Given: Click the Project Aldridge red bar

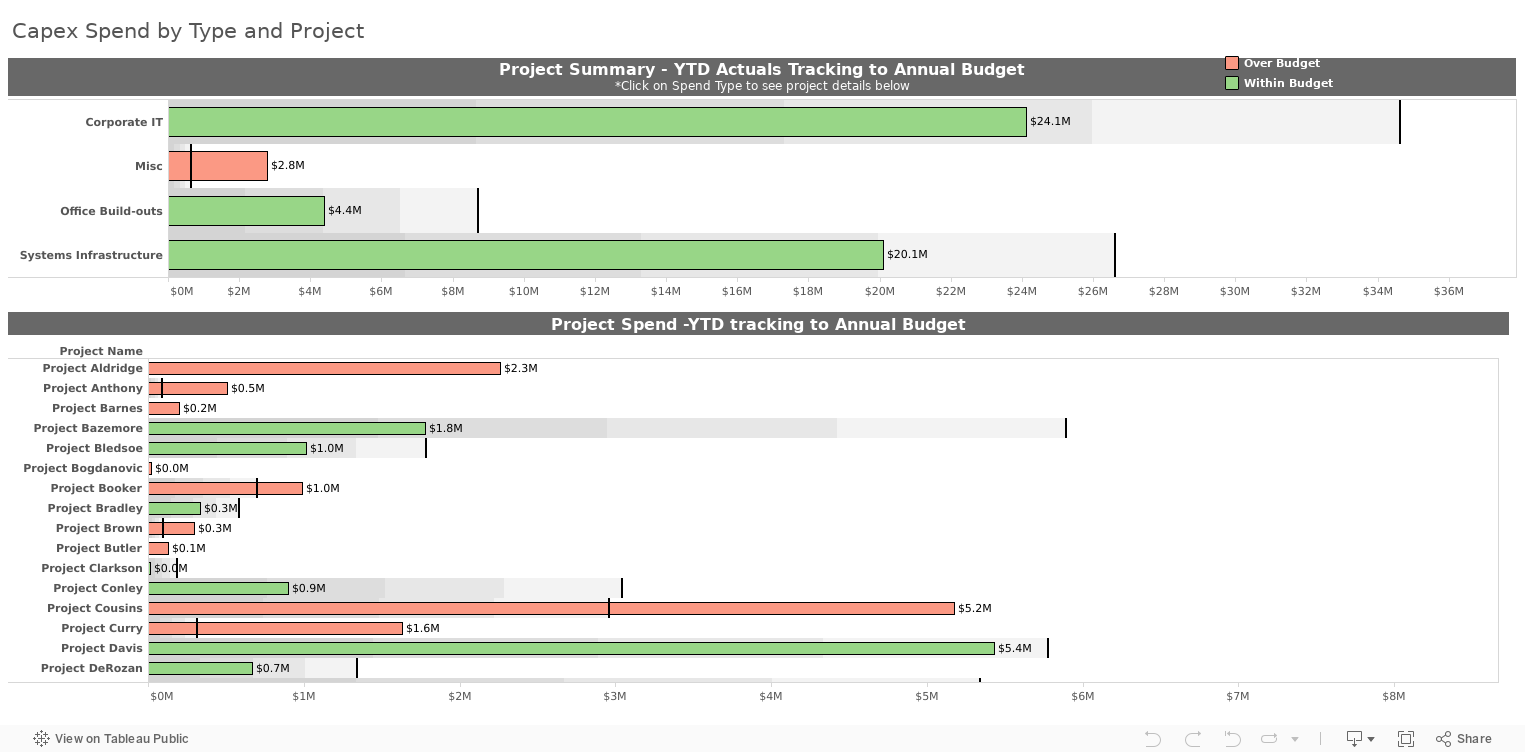Looking at the screenshot, I should (x=324, y=368).
